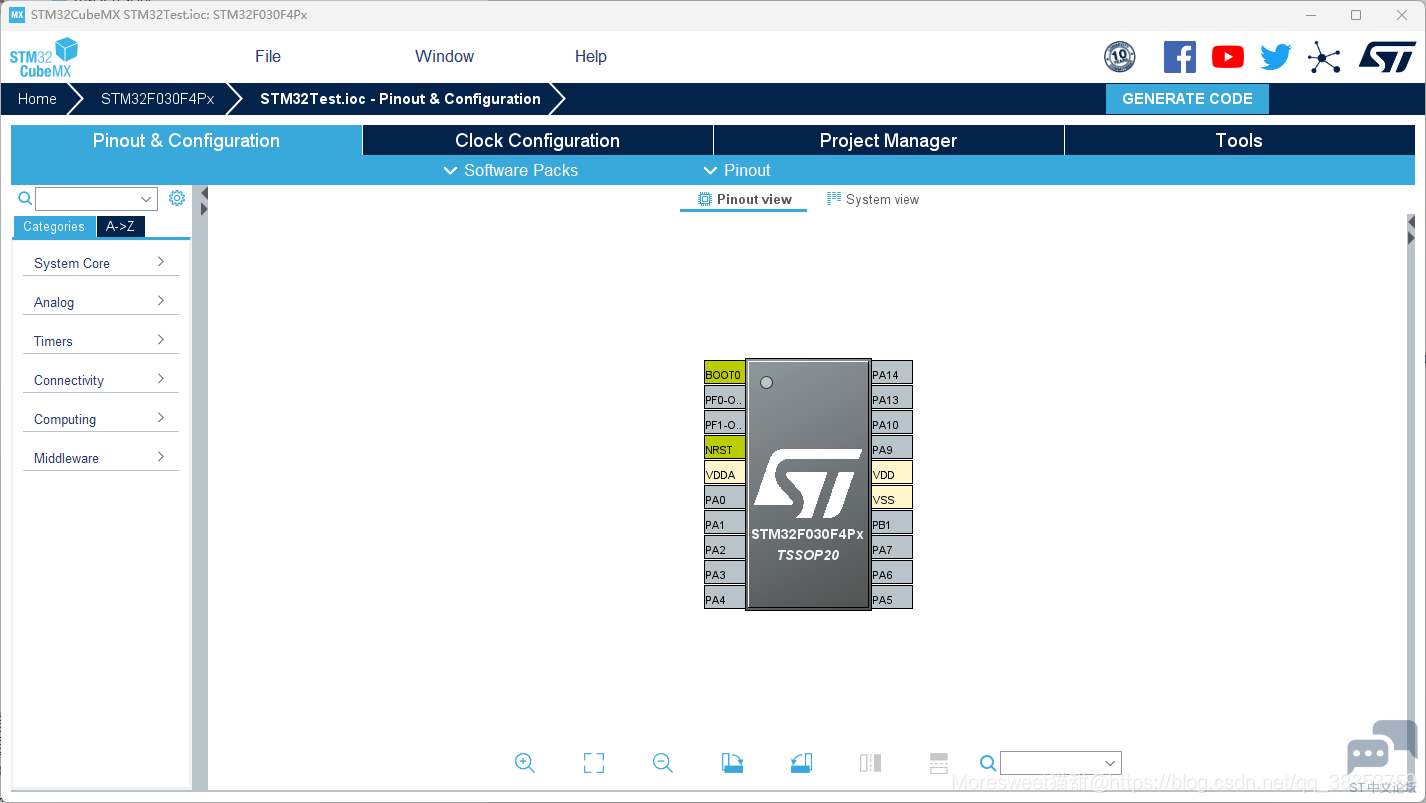This screenshot has width=1426, height=803.
Task: Expand the System Core category
Action: pyautogui.click(x=100, y=263)
